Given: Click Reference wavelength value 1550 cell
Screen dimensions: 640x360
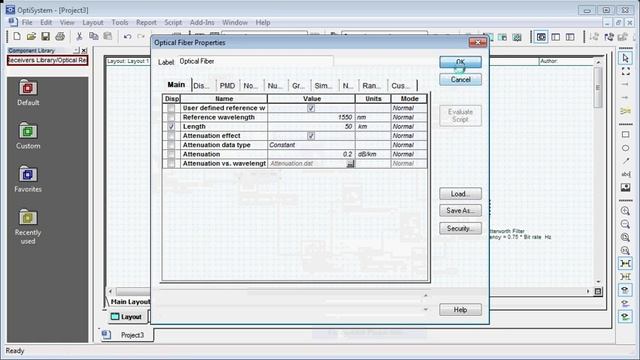Looking at the screenshot, I should [311, 117].
